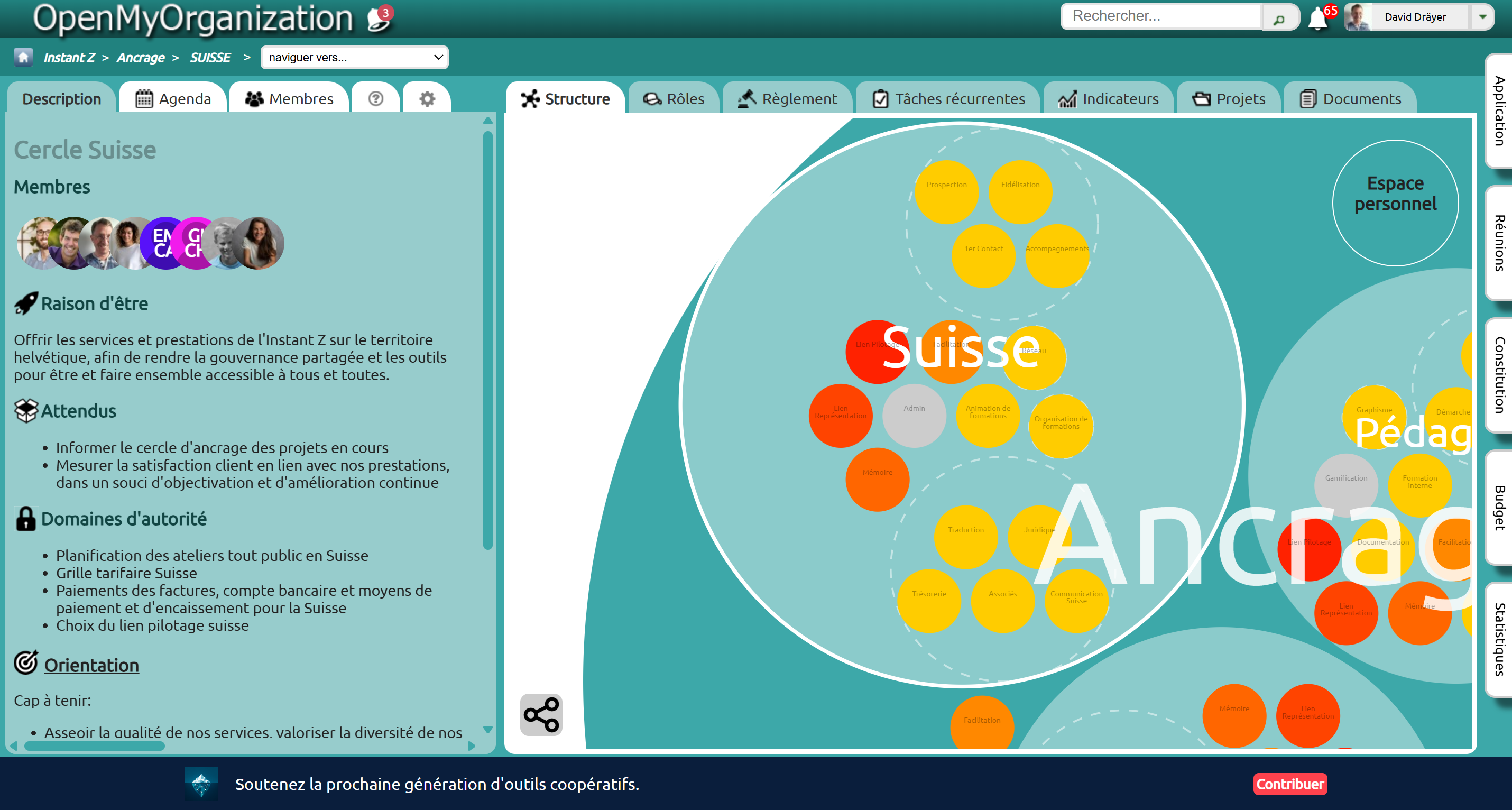Viewport: 1512px width, 810px height.
Task: Follow the Orientation link
Action: click(x=91, y=665)
